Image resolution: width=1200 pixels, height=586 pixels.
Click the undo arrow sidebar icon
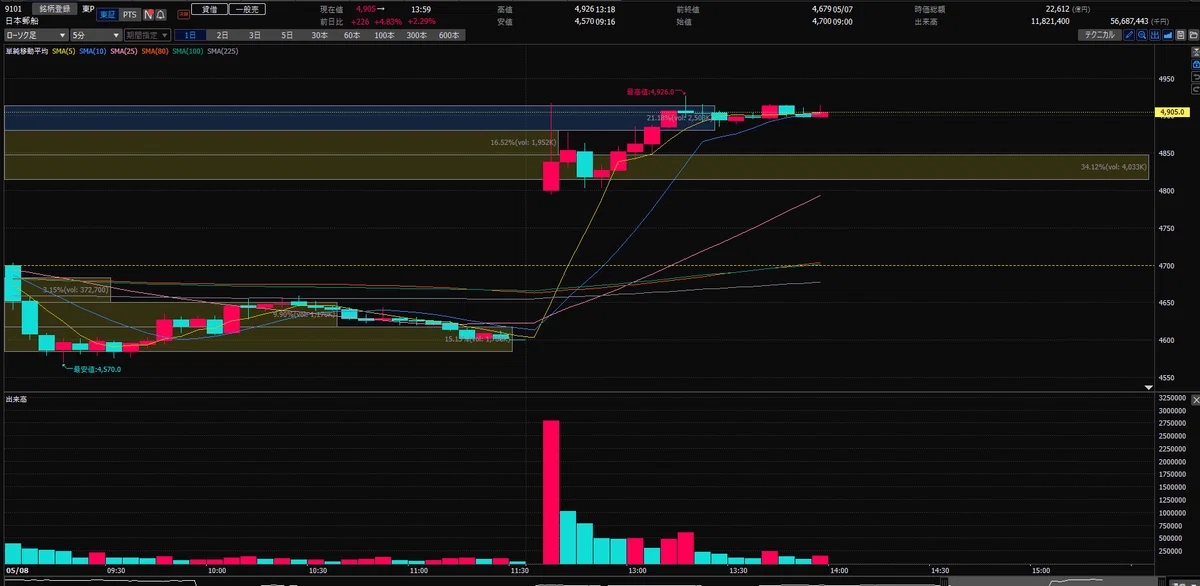[x=1194, y=79]
